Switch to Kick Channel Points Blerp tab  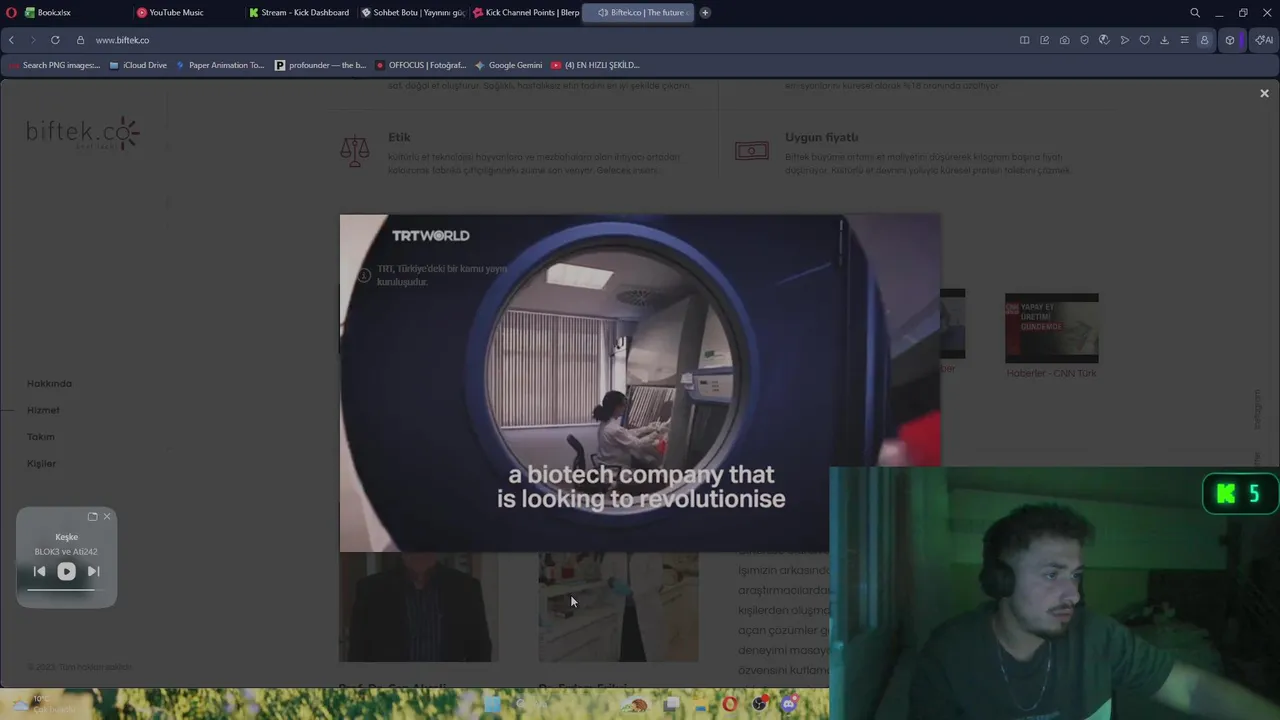[523, 13]
